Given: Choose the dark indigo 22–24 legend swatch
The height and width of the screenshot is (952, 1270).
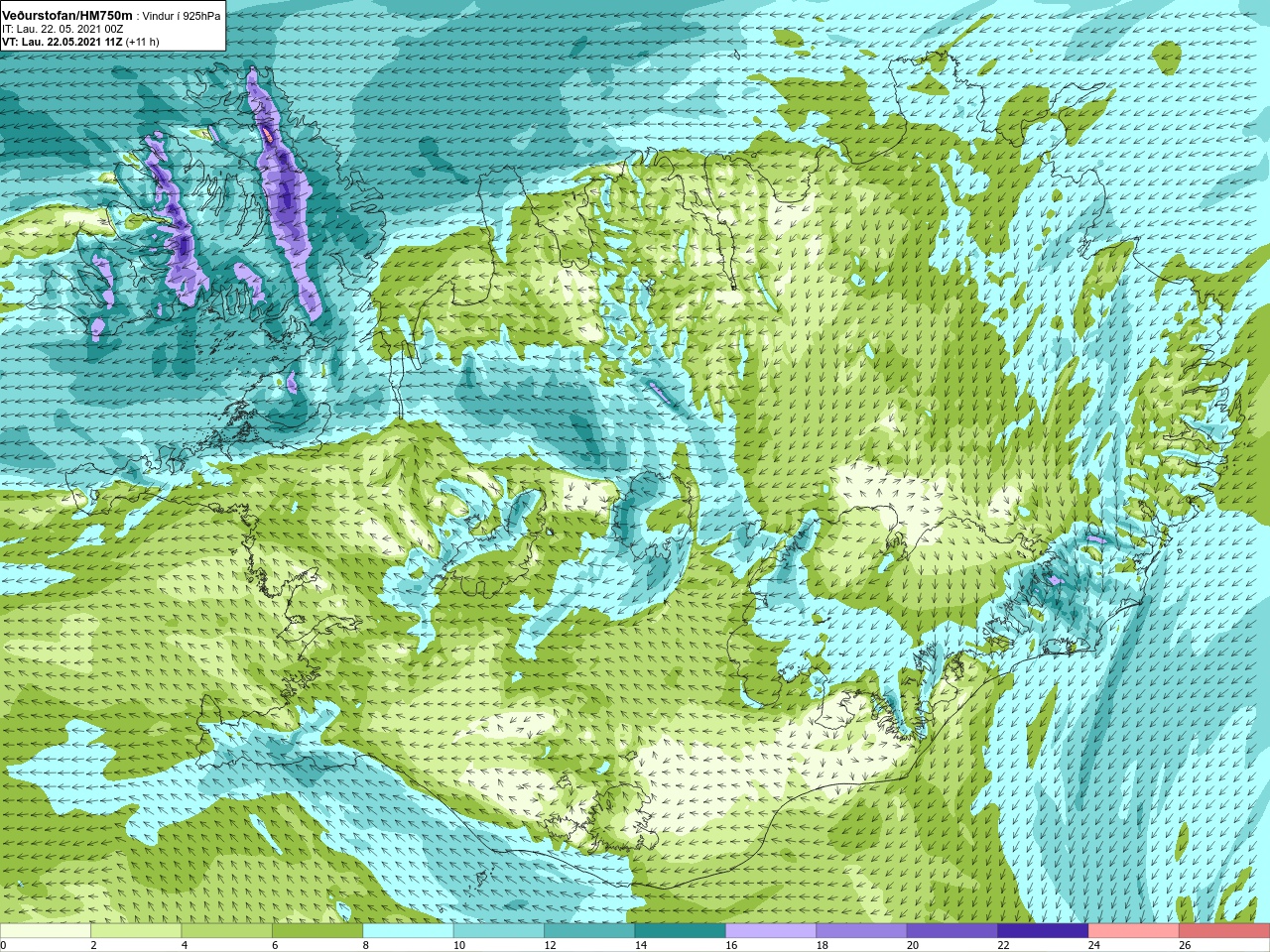Looking at the screenshot, I should click(x=1044, y=931).
